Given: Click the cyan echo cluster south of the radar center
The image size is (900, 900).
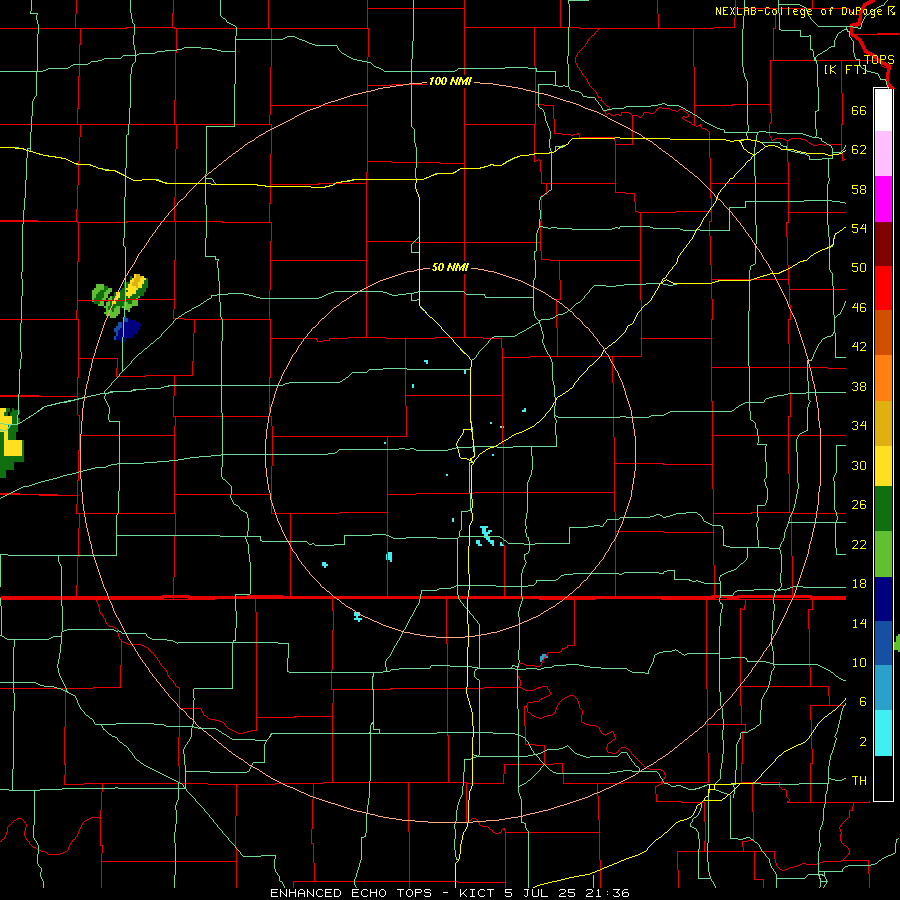Looking at the screenshot, I should [x=486, y=536].
